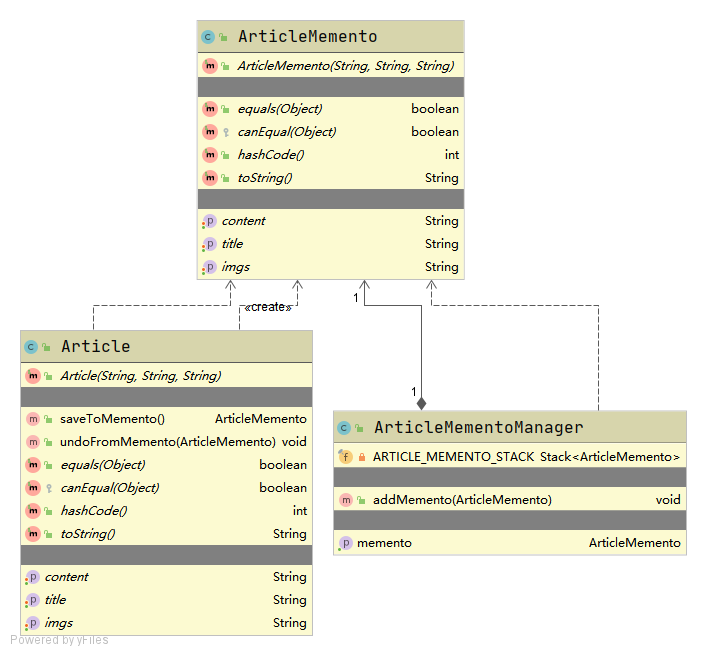Select the title property in ArticleMemento

tap(232, 244)
